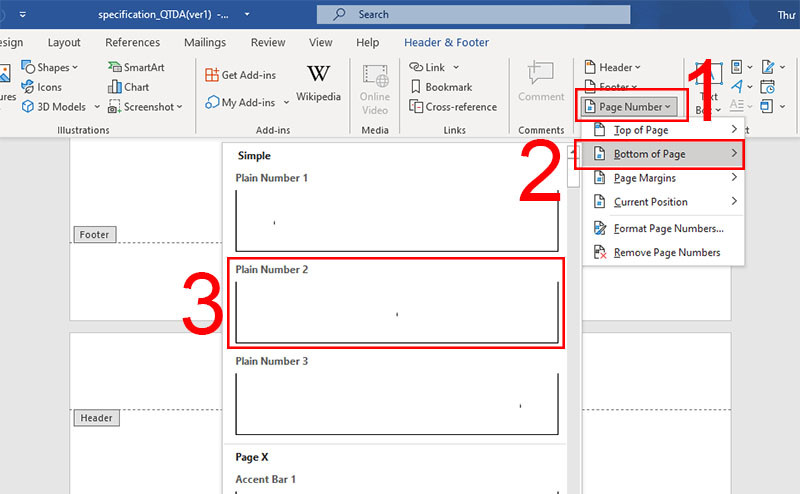Insert Date and Time
This screenshot has height=494, width=800.
767,87
